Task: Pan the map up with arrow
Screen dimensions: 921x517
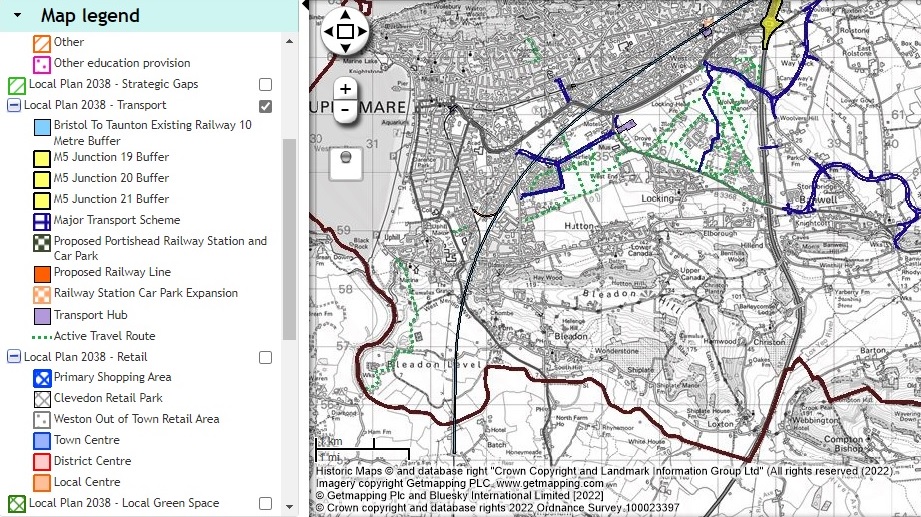Action: [345, 14]
